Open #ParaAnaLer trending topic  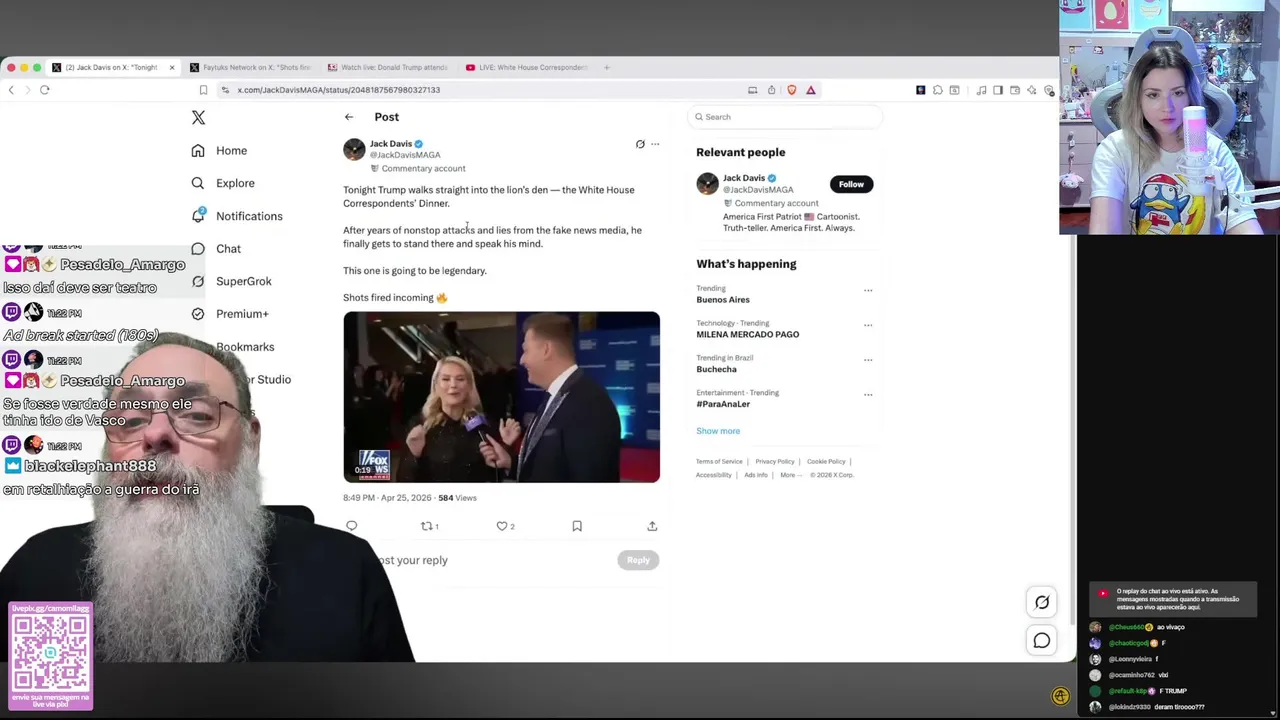[723, 404]
